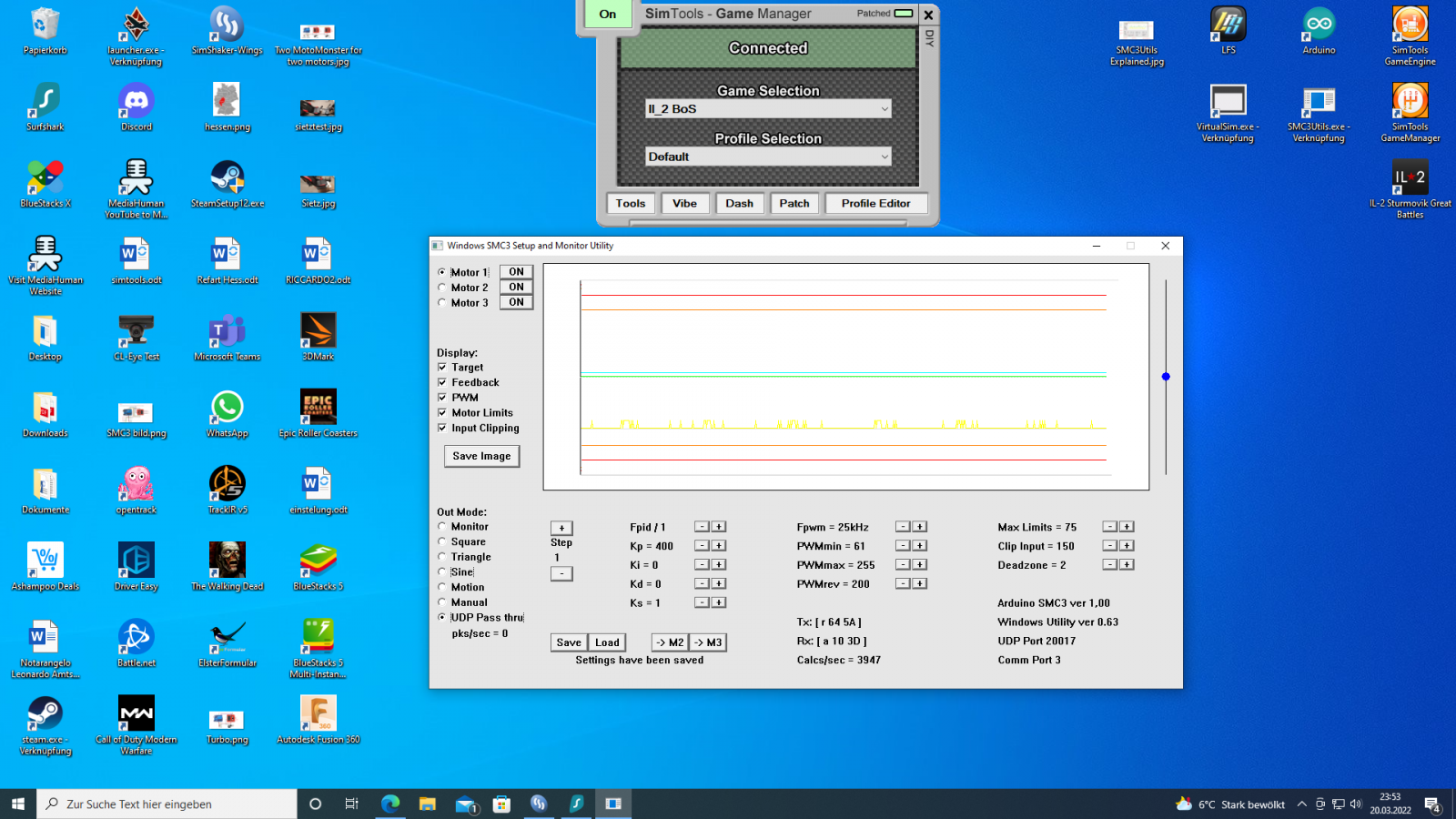Screen dimensions: 1456x819
Task: Open the Patch tab in Game Manager
Action: [794, 203]
